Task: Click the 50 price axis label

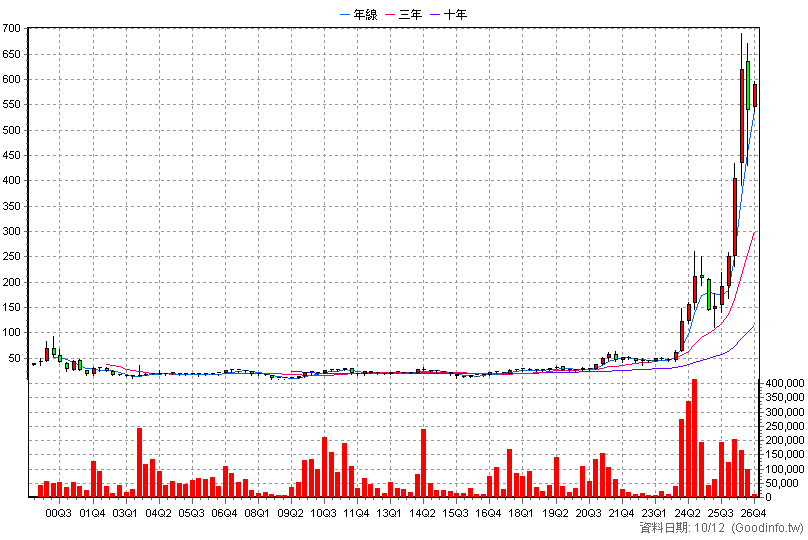Action: (x=14, y=358)
